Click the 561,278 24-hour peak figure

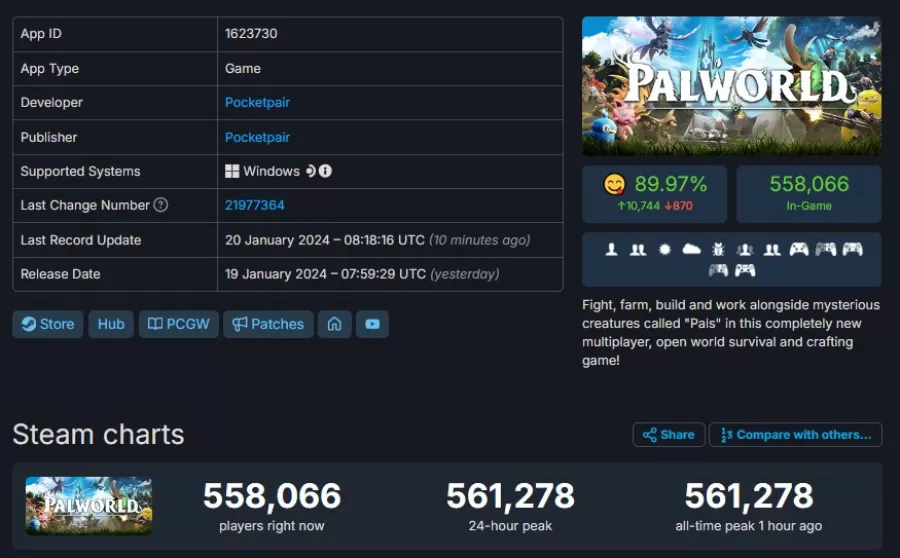pos(510,495)
